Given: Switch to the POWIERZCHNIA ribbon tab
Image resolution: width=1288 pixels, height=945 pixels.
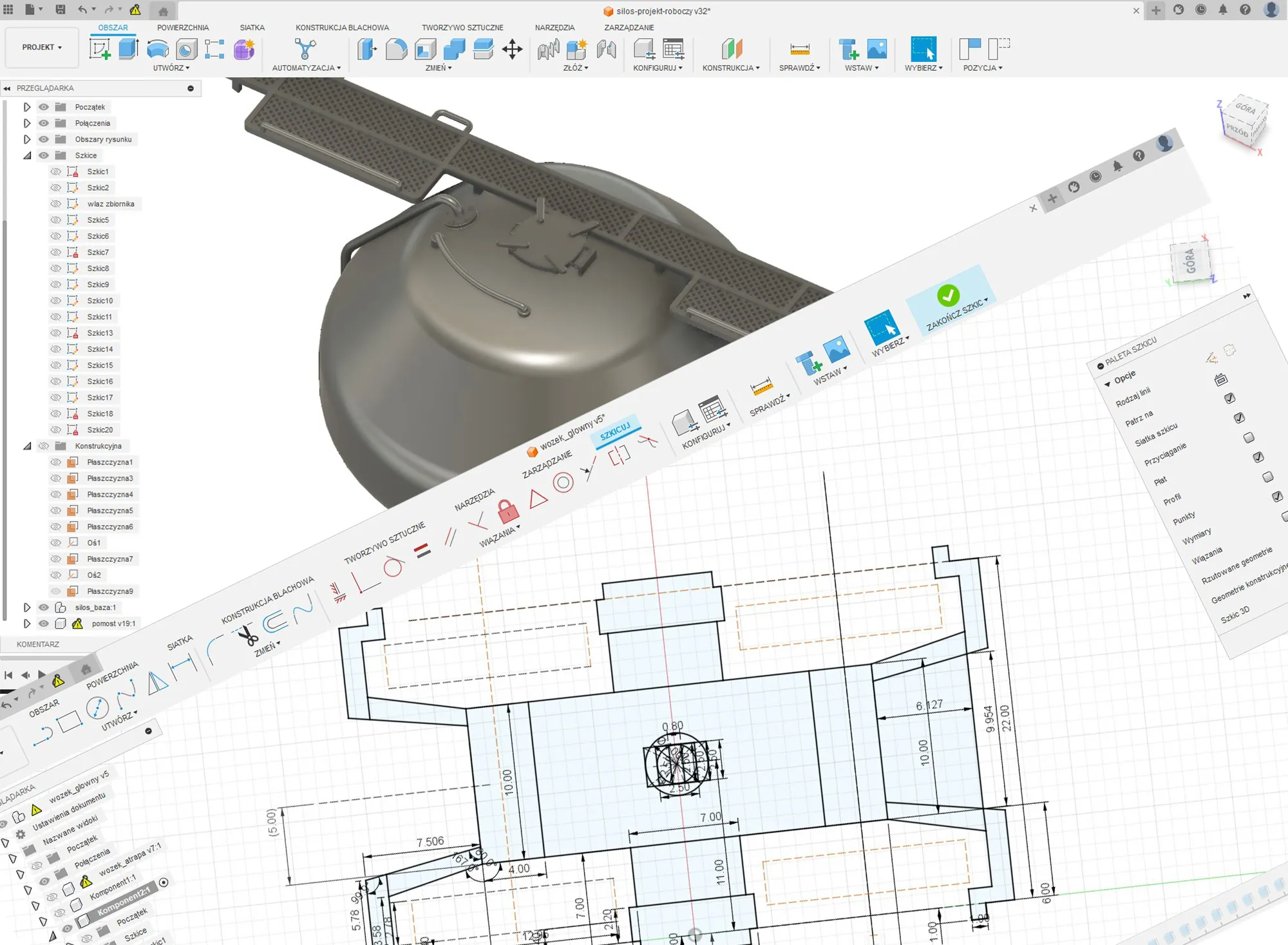Looking at the screenshot, I should tap(183, 28).
